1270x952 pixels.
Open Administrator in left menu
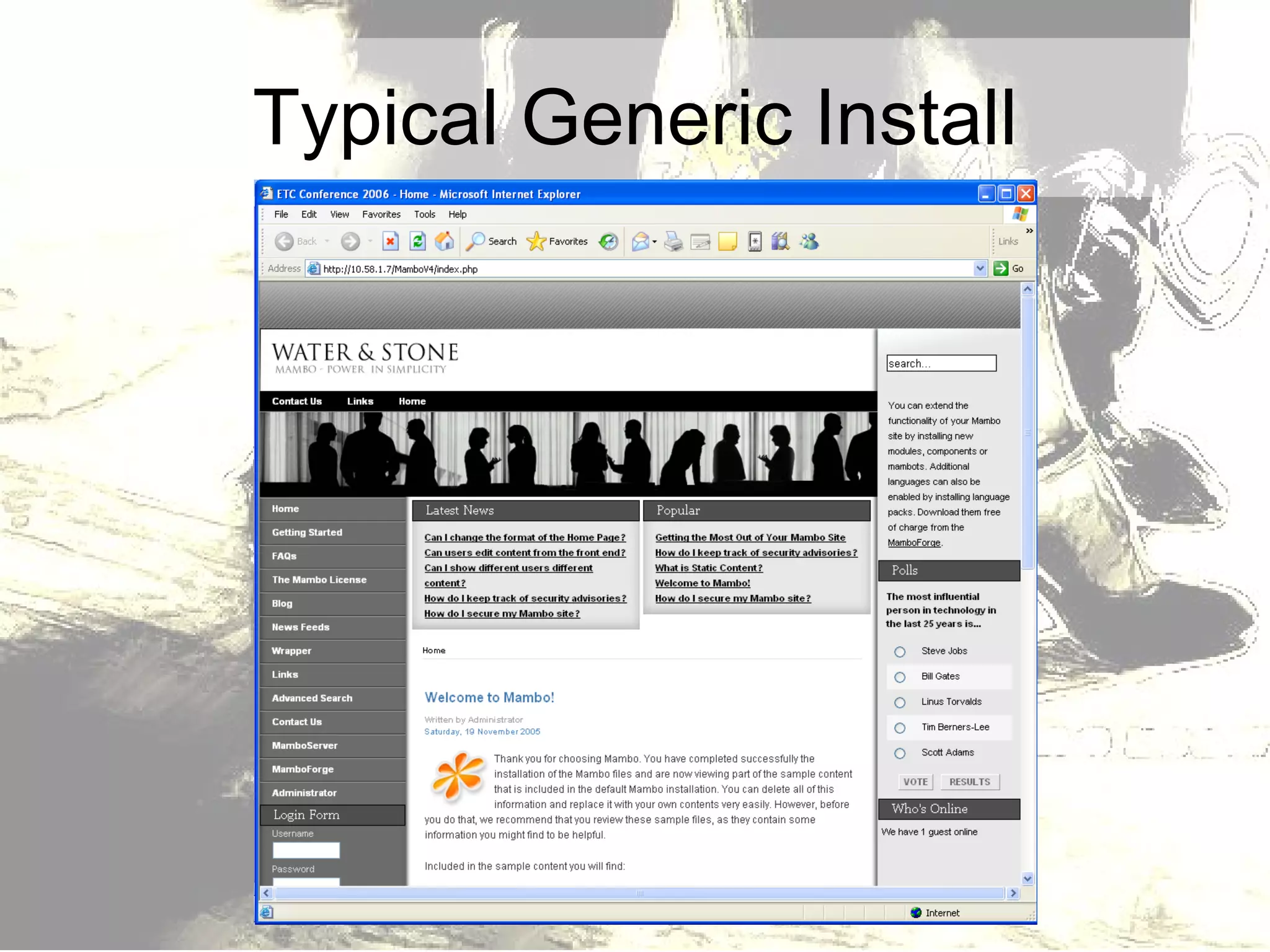(x=332, y=793)
